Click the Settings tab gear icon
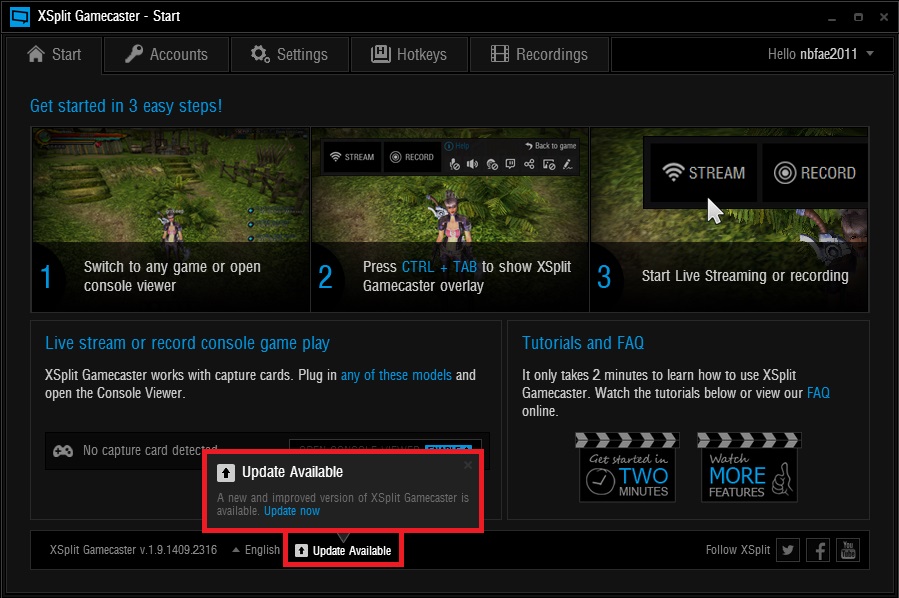This screenshot has height=598, width=899. [x=260, y=54]
